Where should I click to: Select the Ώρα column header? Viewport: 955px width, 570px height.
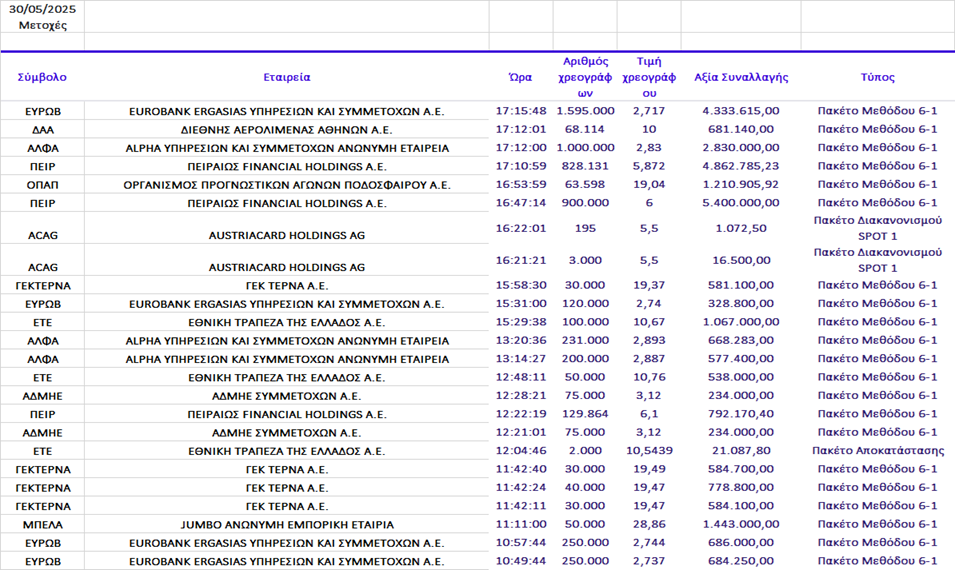point(521,77)
